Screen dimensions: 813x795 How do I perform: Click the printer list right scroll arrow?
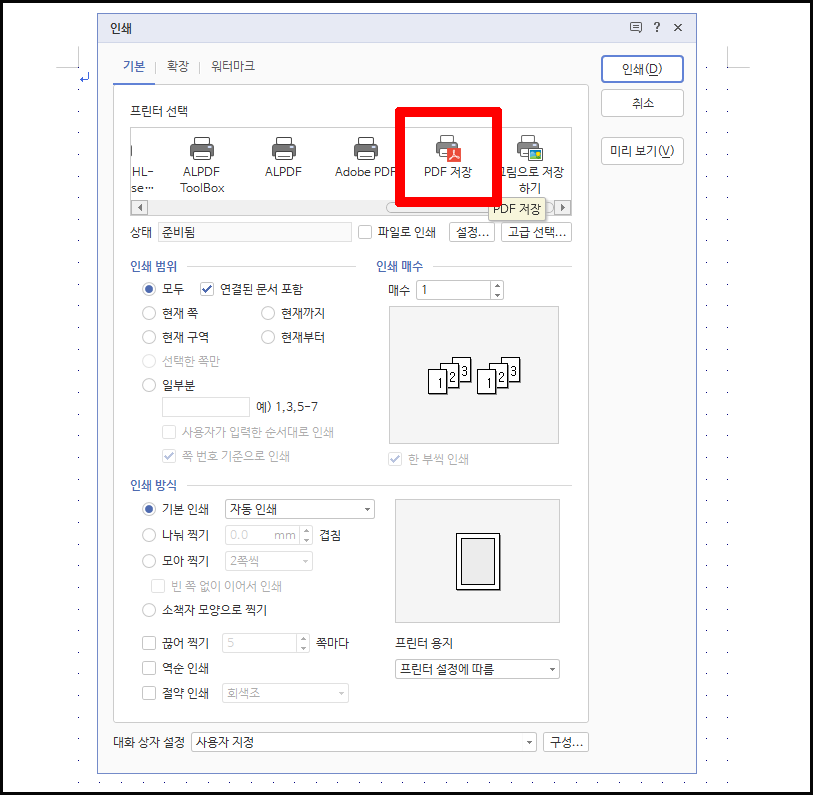562,207
